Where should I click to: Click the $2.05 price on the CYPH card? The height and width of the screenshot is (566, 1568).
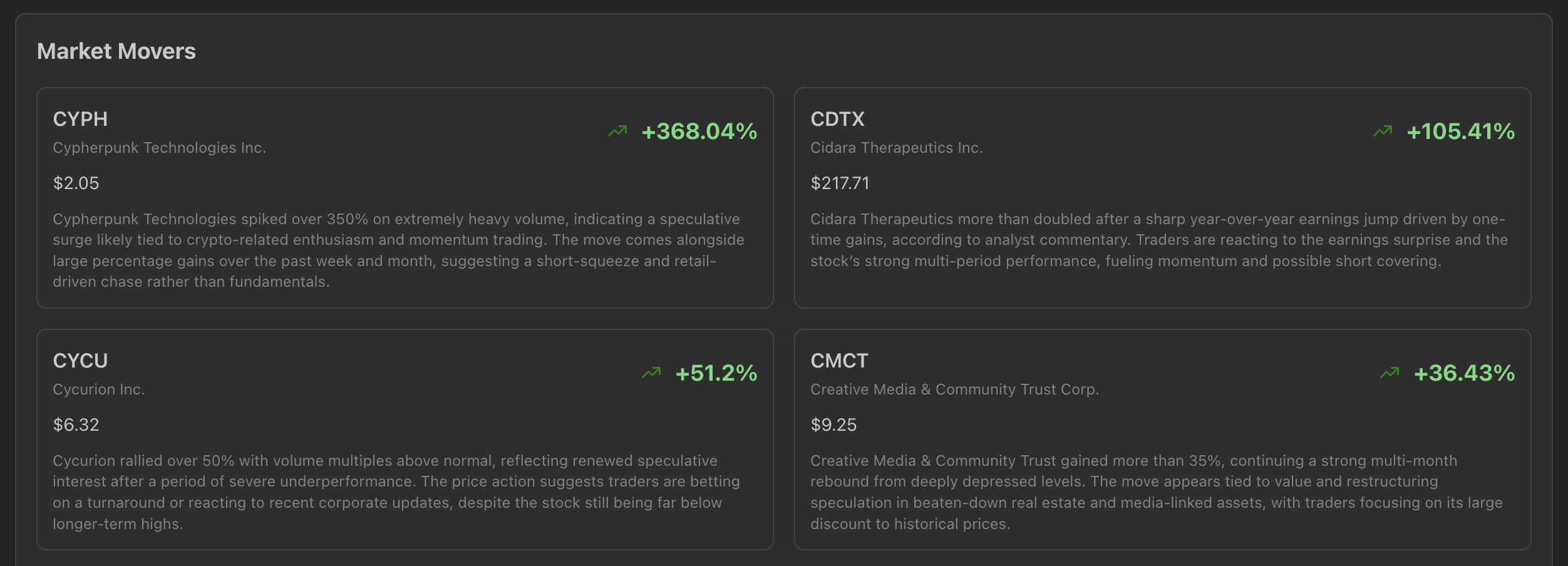point(75,183)
